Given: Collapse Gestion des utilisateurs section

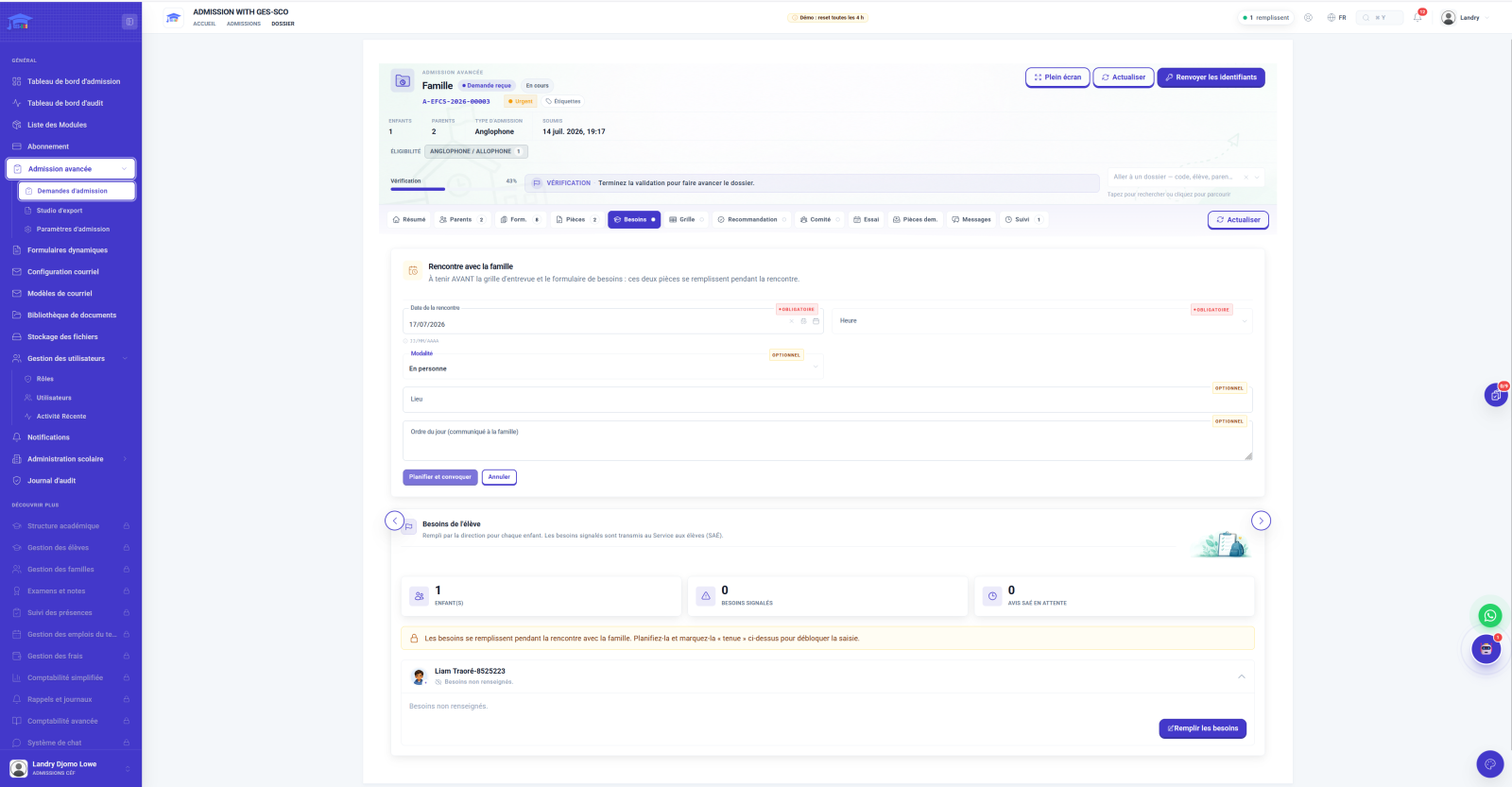Looking at the screenshot, I should pyautogui.click(x=125, y=359).
